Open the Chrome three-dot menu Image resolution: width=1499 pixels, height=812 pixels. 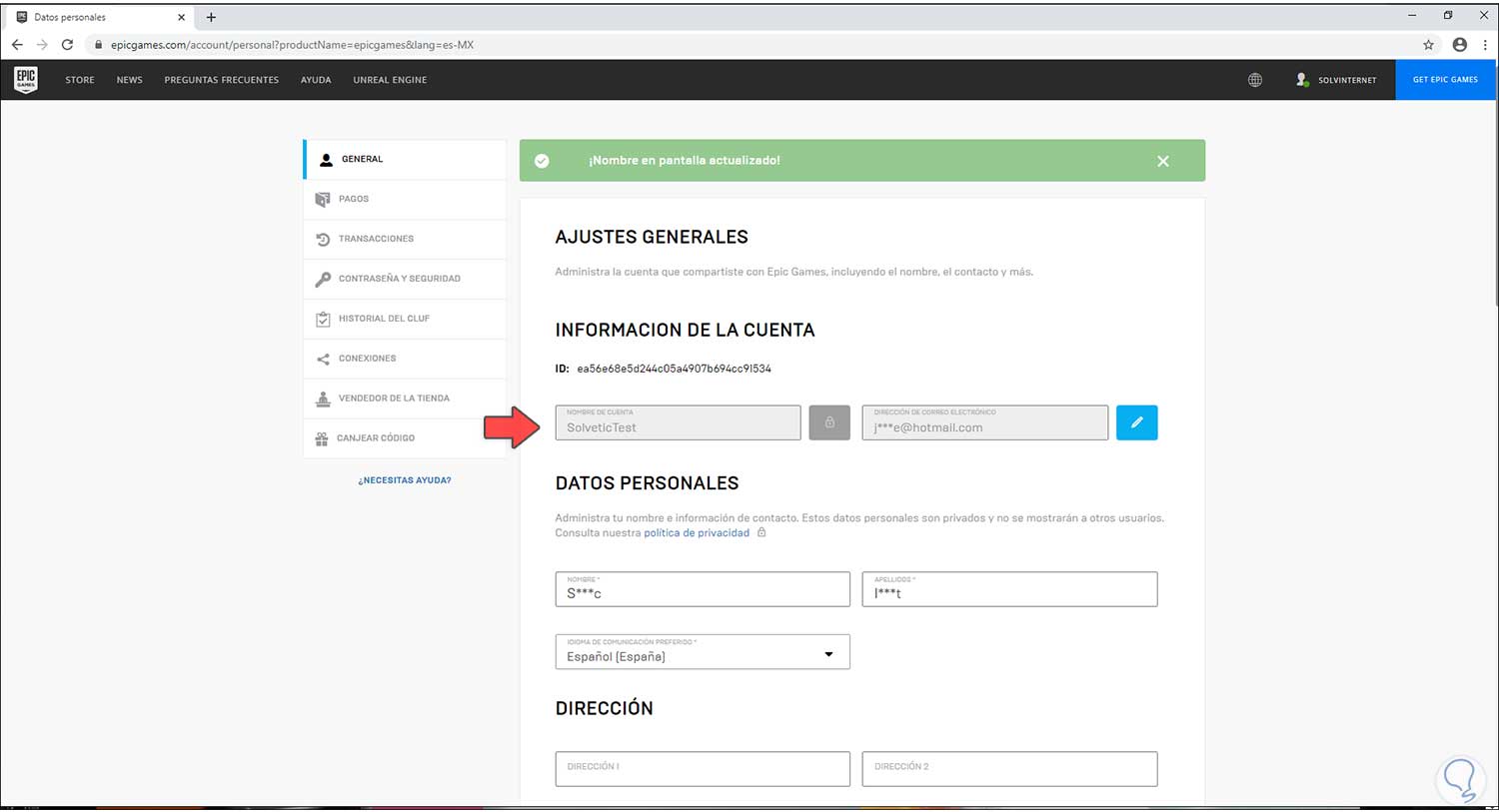tap(1485, 45)
